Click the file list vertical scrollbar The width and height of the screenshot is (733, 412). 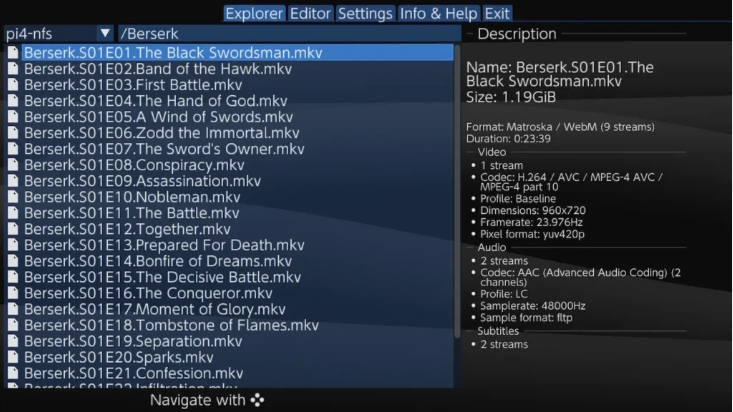457,191
